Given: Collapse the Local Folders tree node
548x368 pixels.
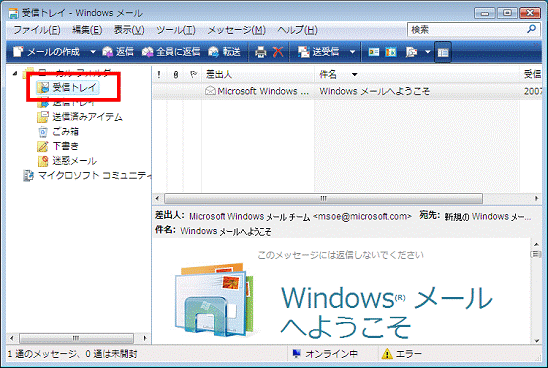Looking at the screenshot, I should click(15, 73).
